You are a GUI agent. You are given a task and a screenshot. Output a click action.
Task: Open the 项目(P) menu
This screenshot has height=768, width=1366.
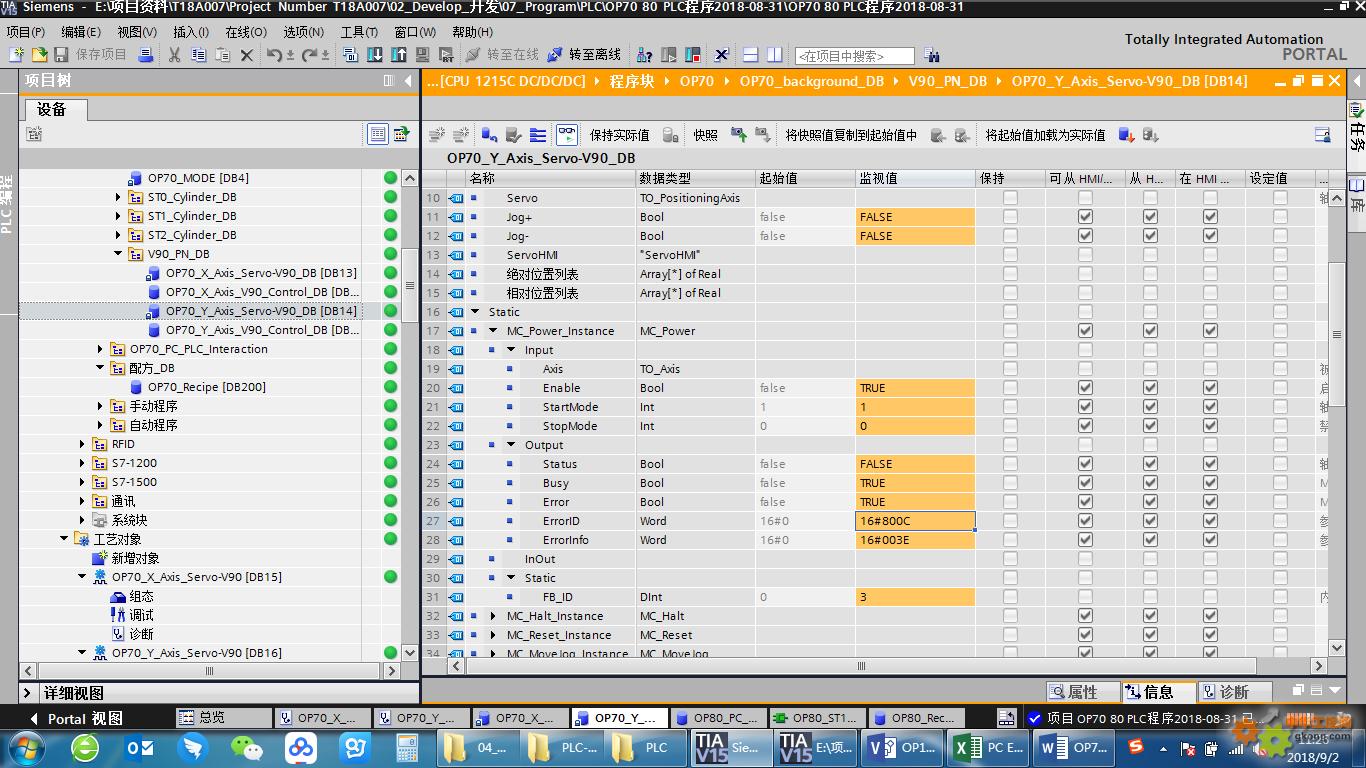(x=25, y=32)
